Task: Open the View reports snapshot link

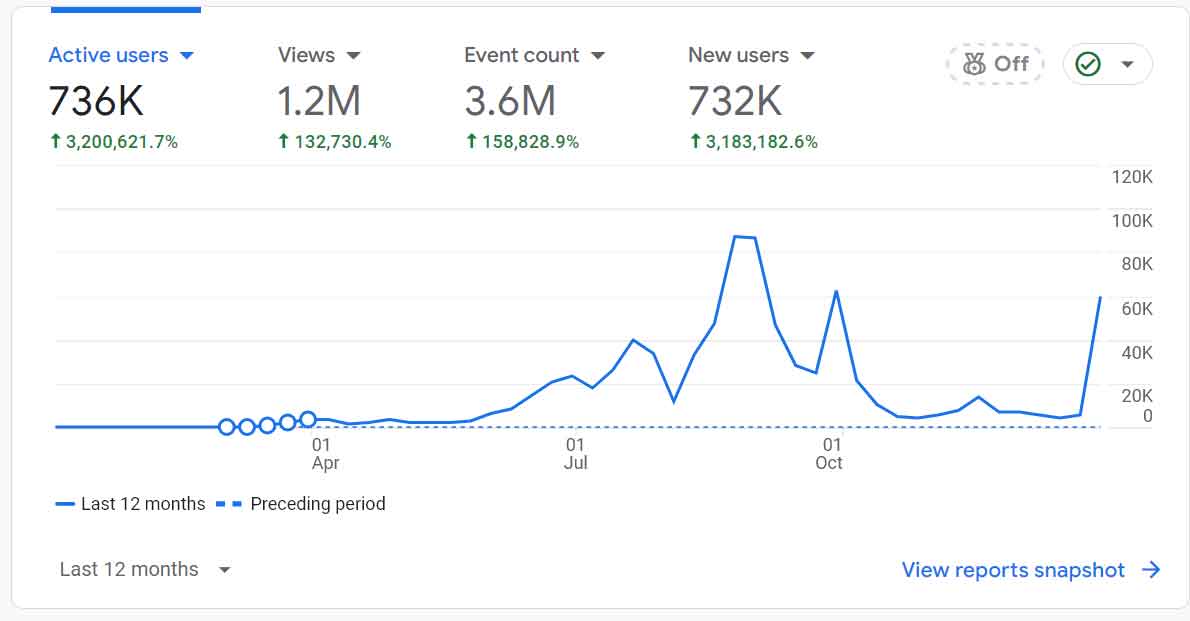Action: click(x=1013, y=570)
